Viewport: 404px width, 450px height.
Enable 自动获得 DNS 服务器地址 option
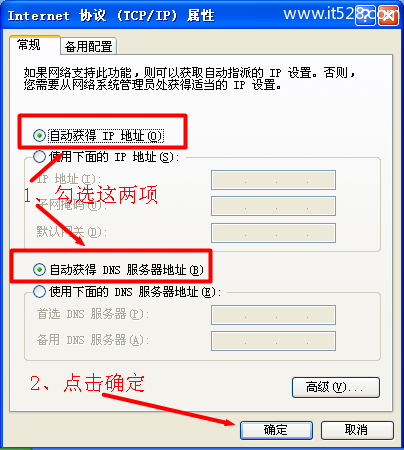(x=39, y=269)
